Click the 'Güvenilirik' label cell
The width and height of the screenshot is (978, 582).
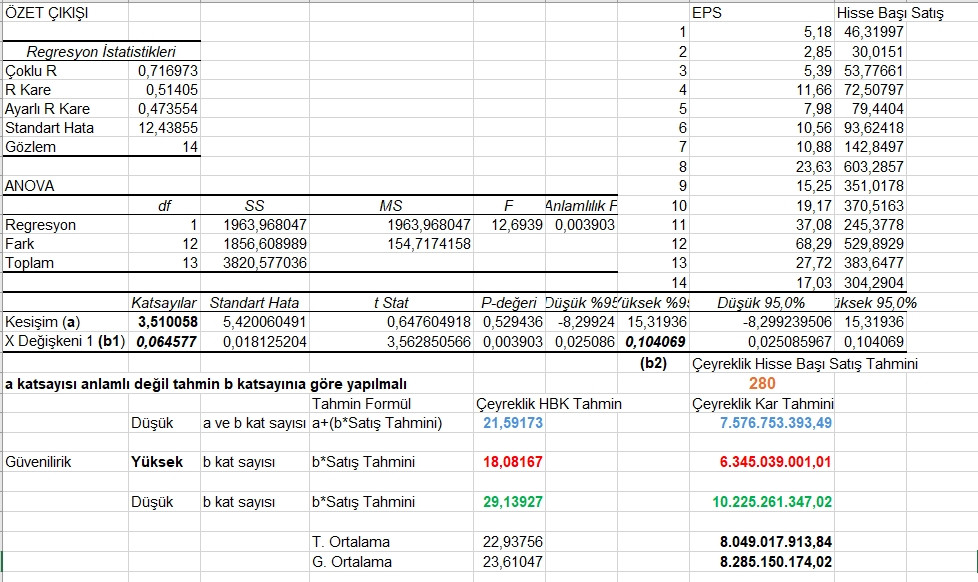coord(38,462)
